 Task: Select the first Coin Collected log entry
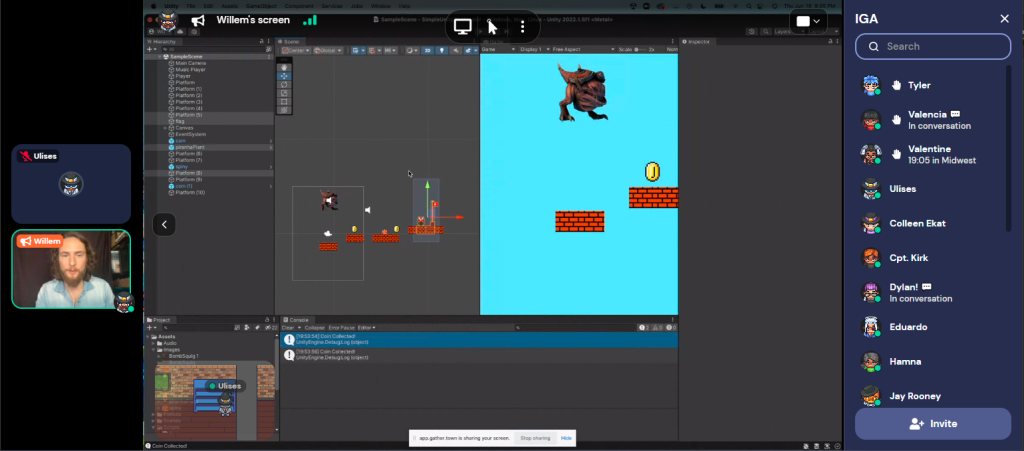click(x=479, y=339)
